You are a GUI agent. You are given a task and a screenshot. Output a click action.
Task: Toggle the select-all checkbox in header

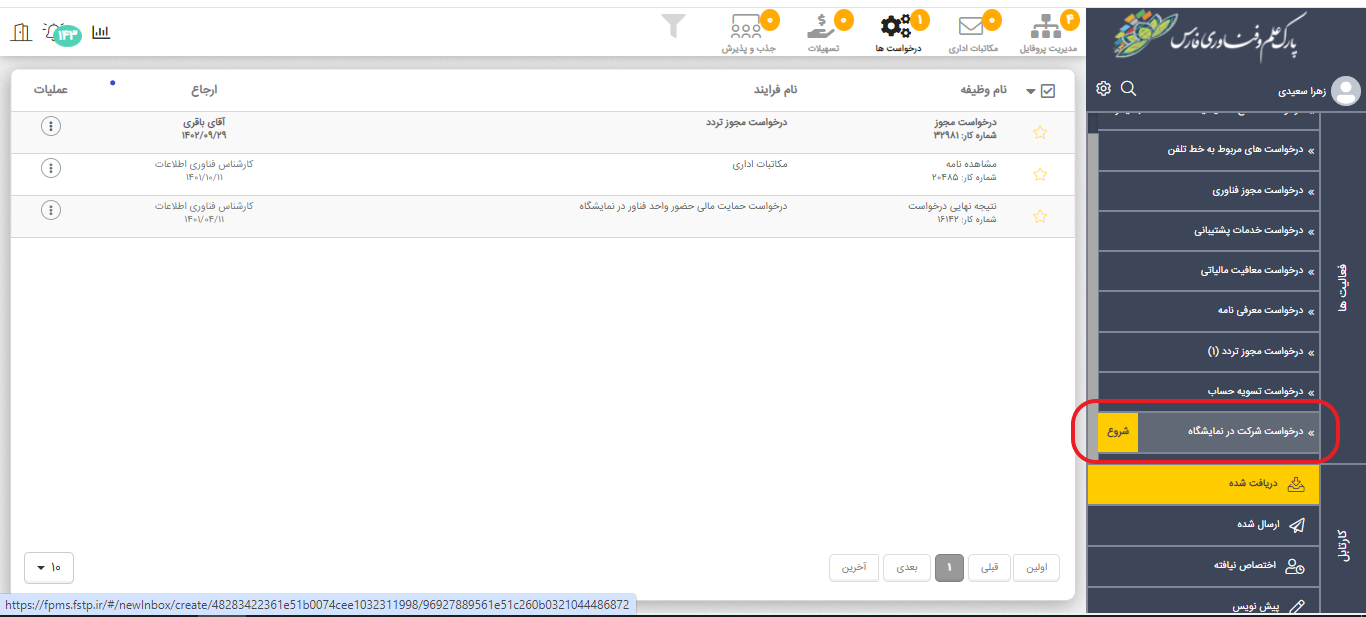pyautogui.click(x=1048, y=91)
